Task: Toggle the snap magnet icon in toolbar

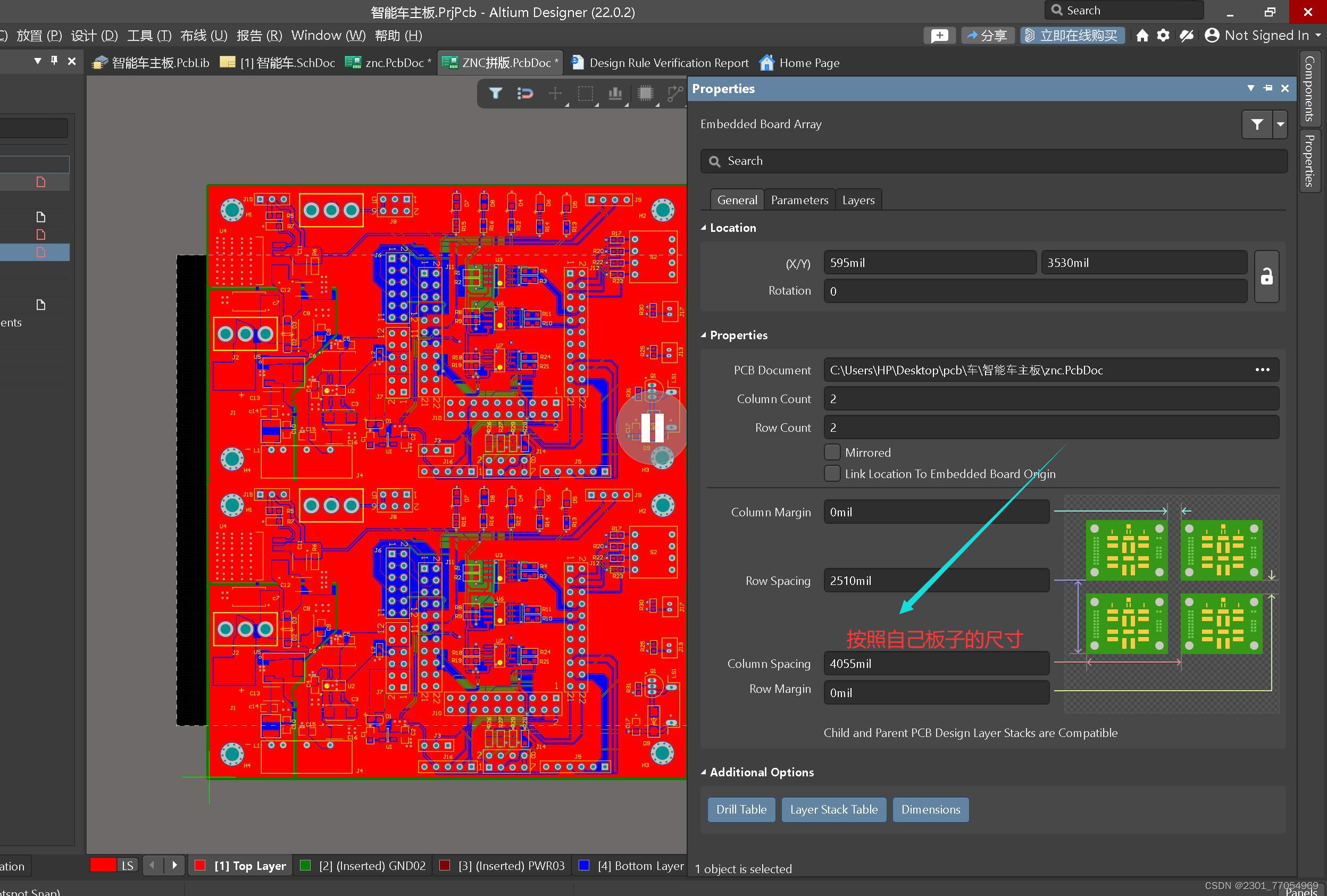Action: [x=525, y=93]
